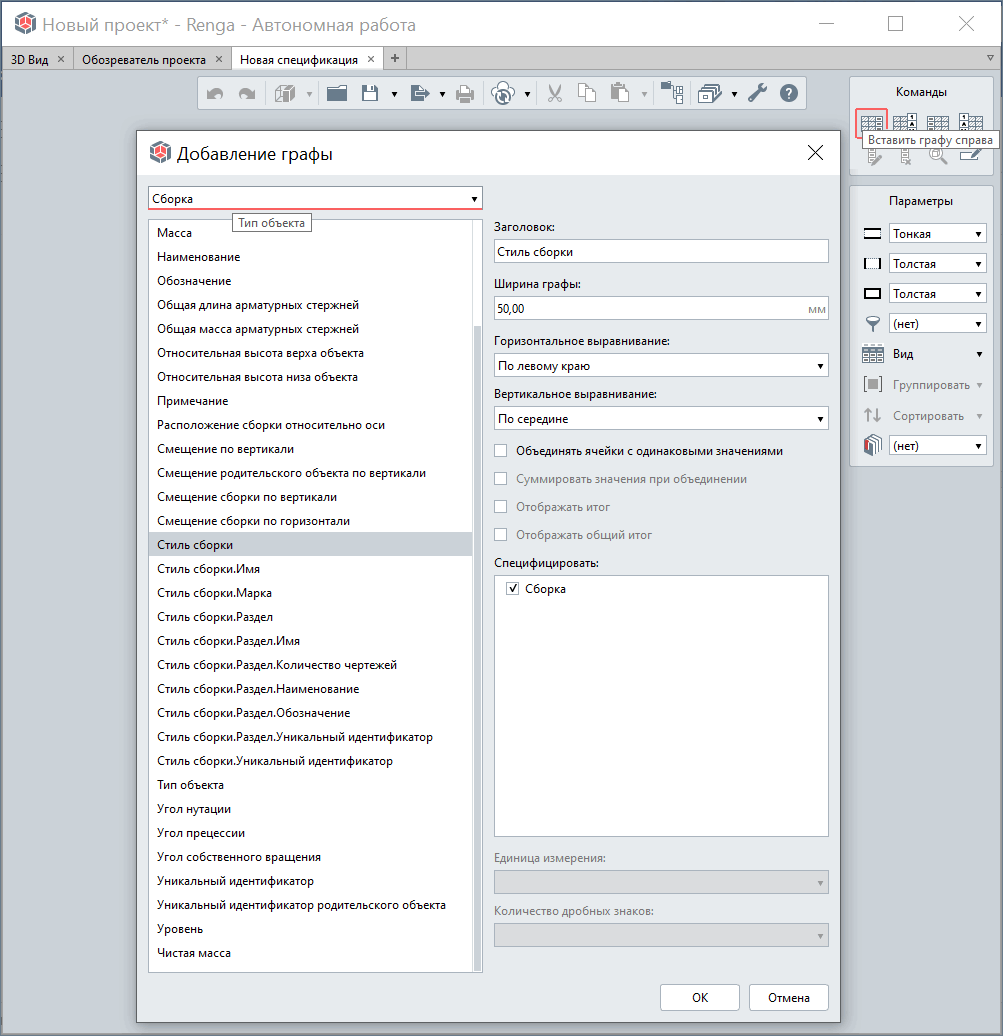Viewport: 1003px width, 1036px height.
Task: Click the Заголовок text field
Action: (661, 251)
